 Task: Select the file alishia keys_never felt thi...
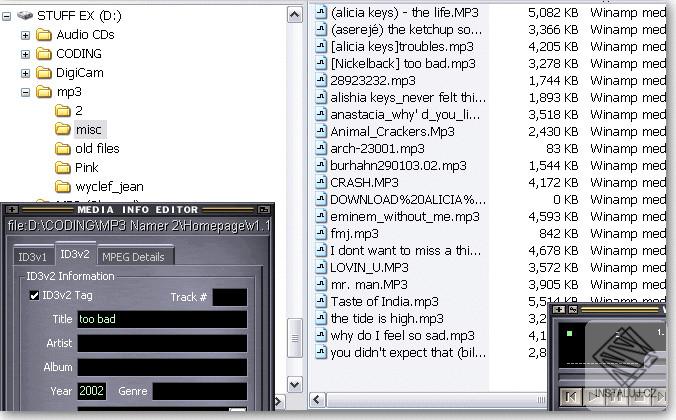[408, 97]
